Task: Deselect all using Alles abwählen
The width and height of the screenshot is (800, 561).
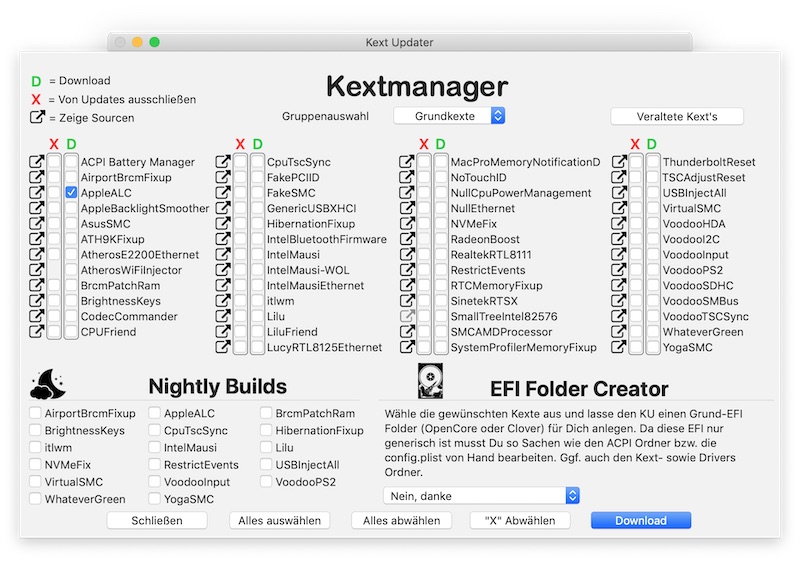Action: pos(402,521)
